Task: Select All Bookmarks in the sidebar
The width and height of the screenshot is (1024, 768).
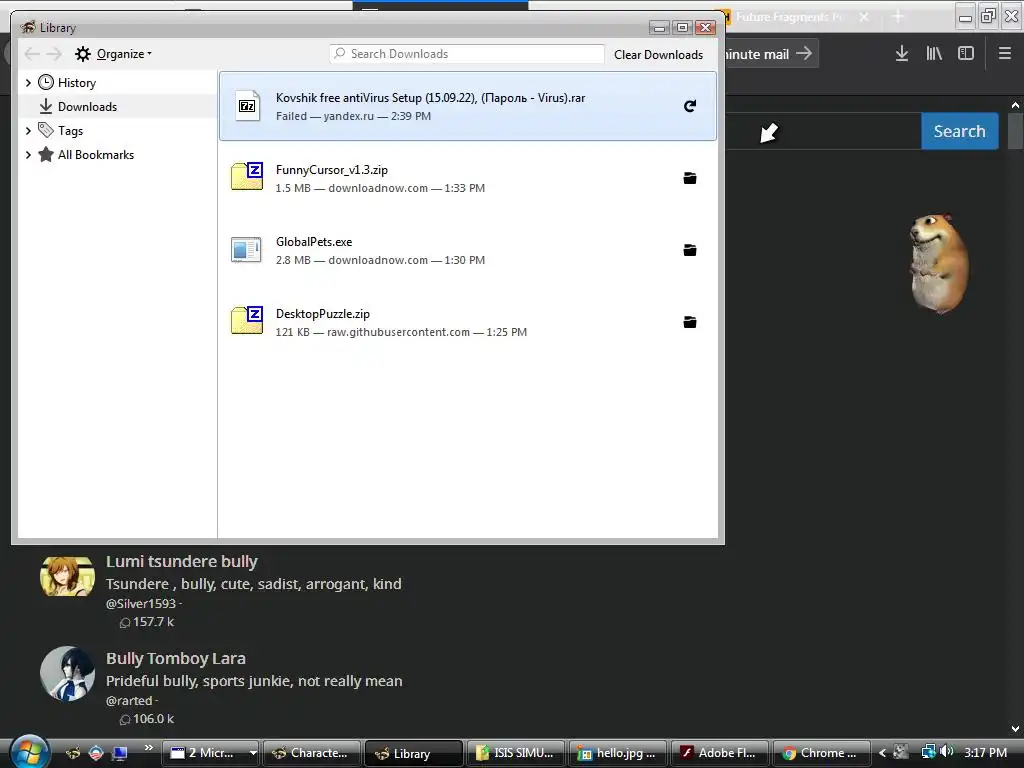Action: 95,155
